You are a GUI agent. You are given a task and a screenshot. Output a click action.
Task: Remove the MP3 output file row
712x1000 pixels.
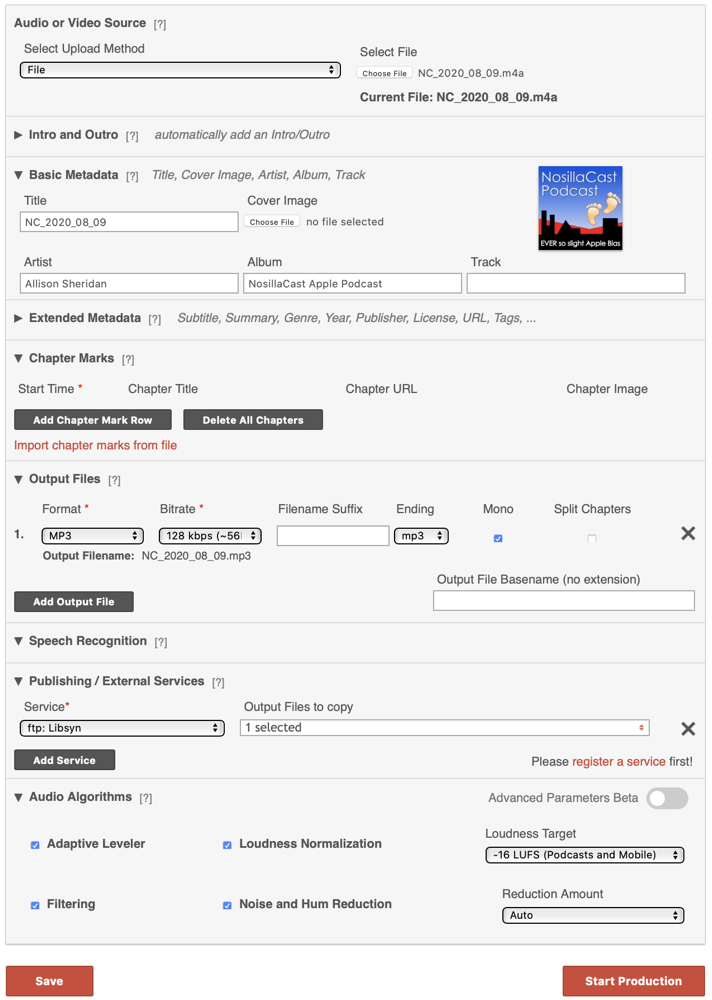(x=688, y=534)
